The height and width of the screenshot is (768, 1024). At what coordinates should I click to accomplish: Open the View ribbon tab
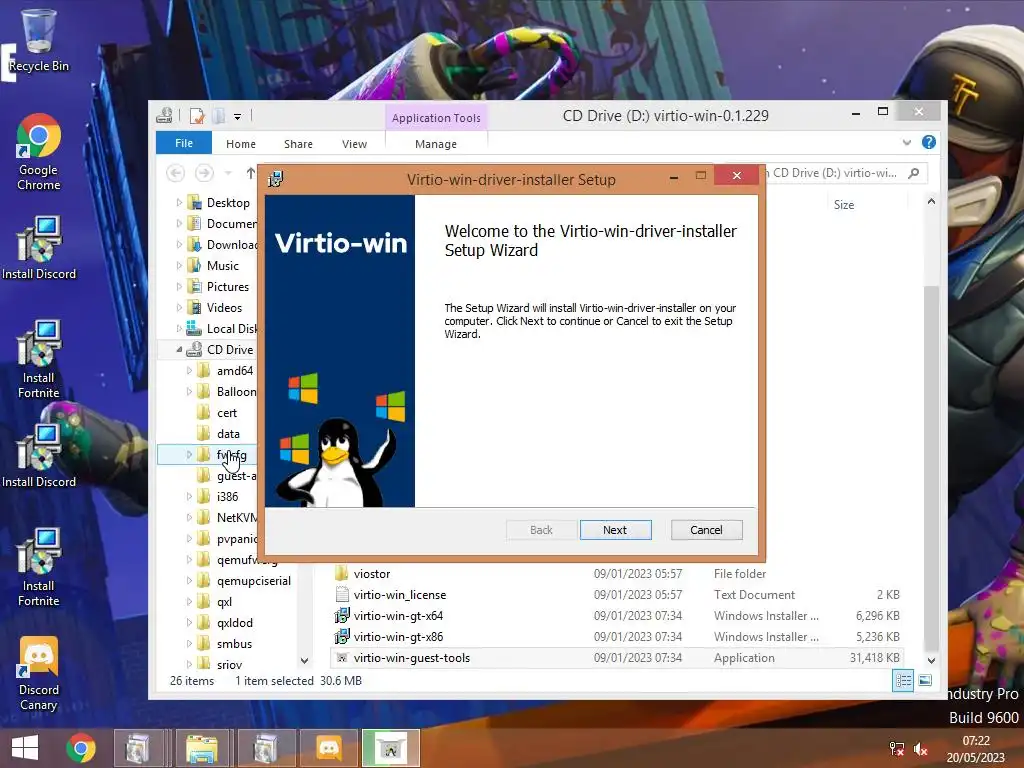355,144
